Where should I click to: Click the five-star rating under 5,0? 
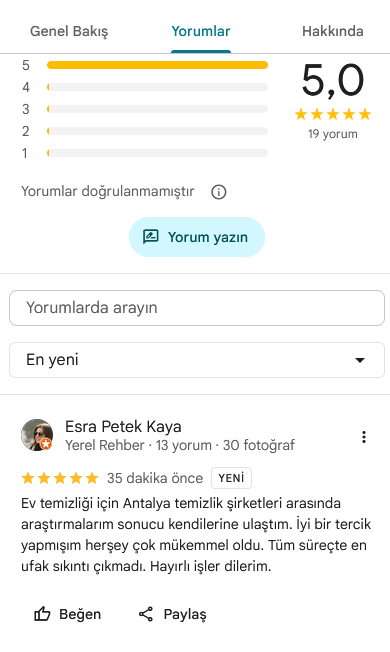[x=333, y=114]
